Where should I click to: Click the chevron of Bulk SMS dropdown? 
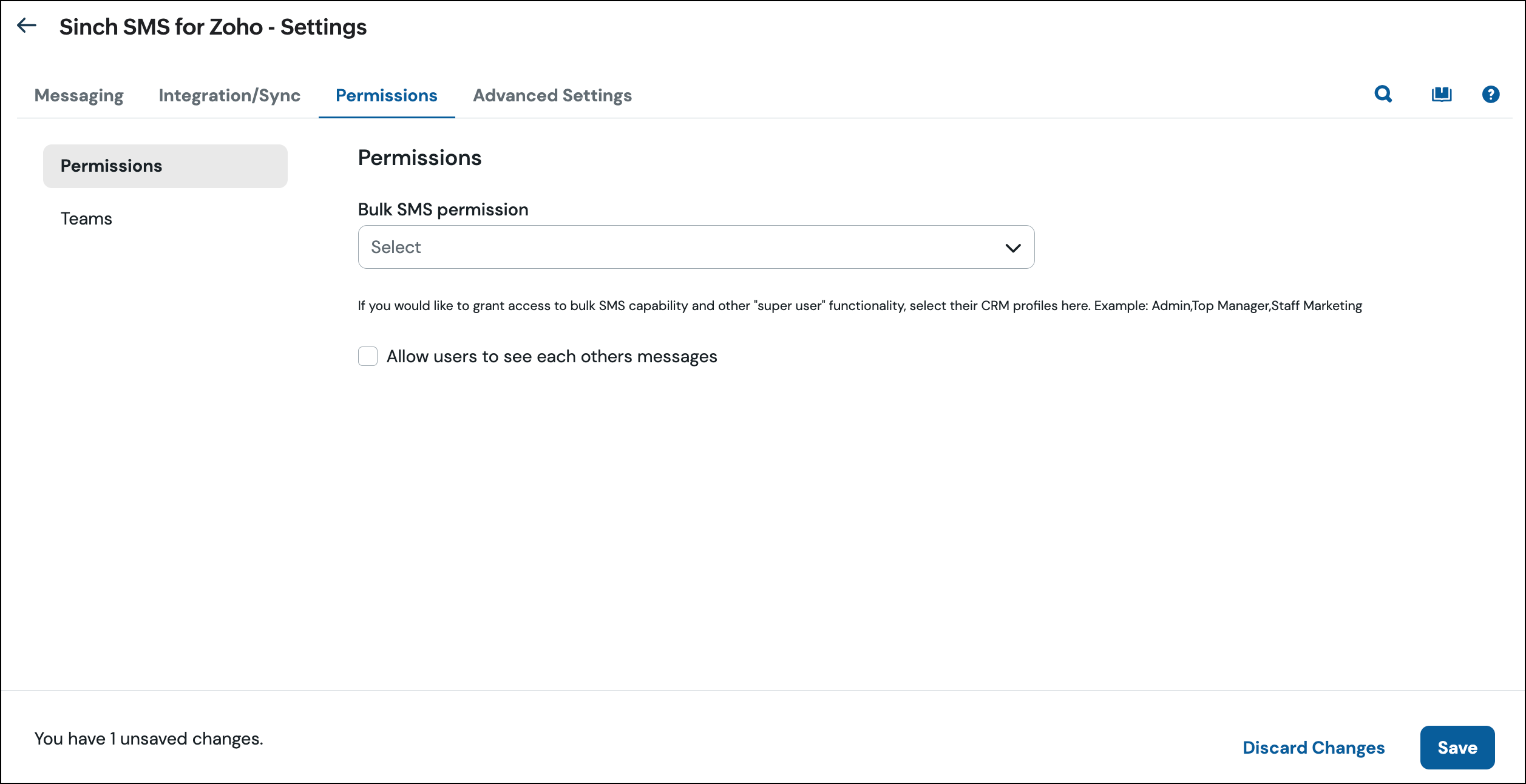[x=1013, y=248]
